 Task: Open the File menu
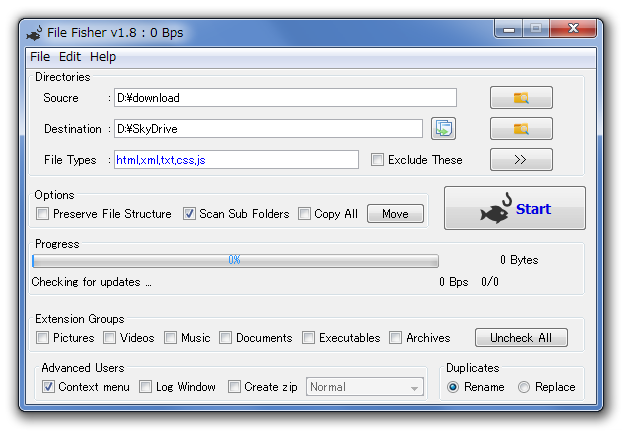point(40,57)
